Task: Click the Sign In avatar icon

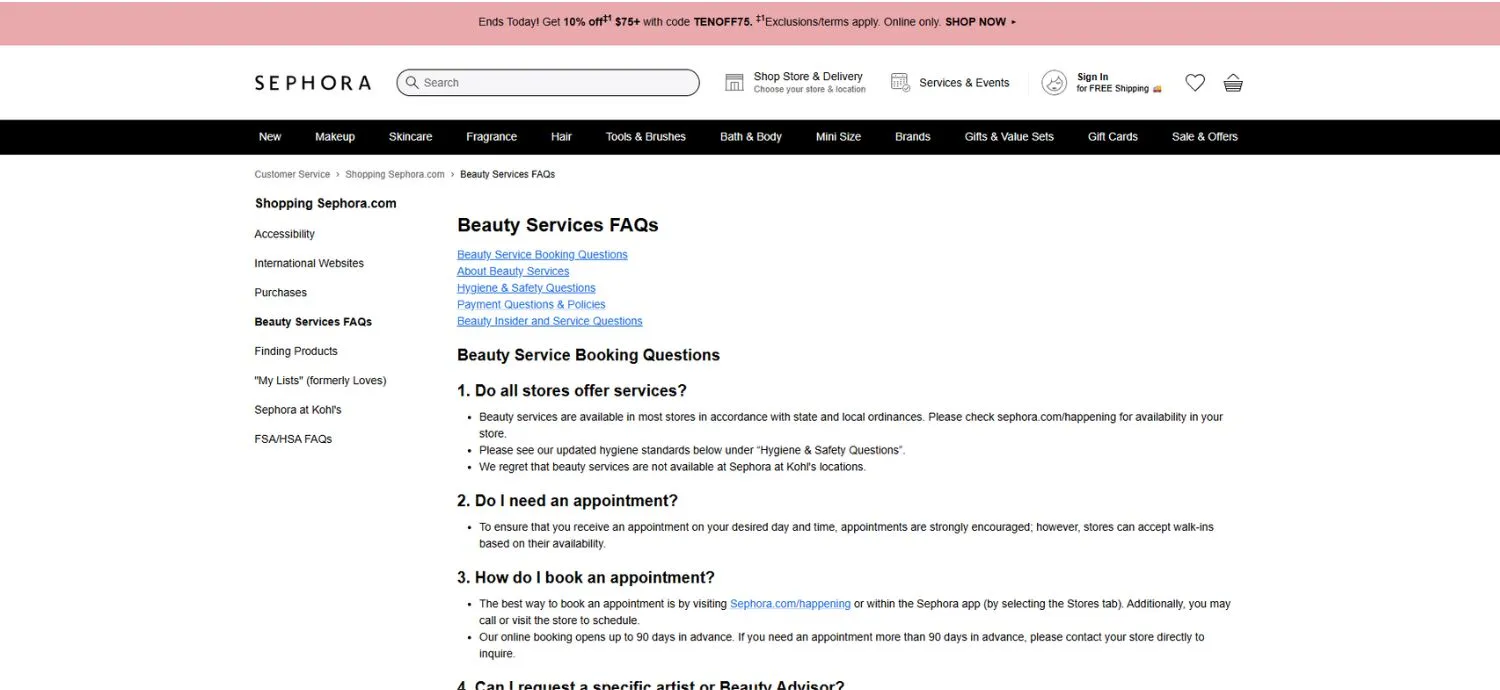Action: click(x=1054, y=83)
